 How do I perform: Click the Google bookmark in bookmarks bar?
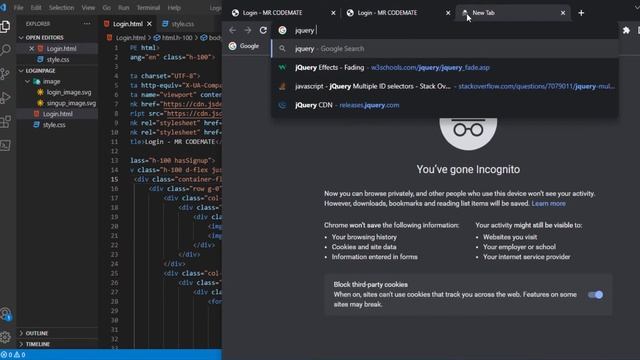click(244, 46)
